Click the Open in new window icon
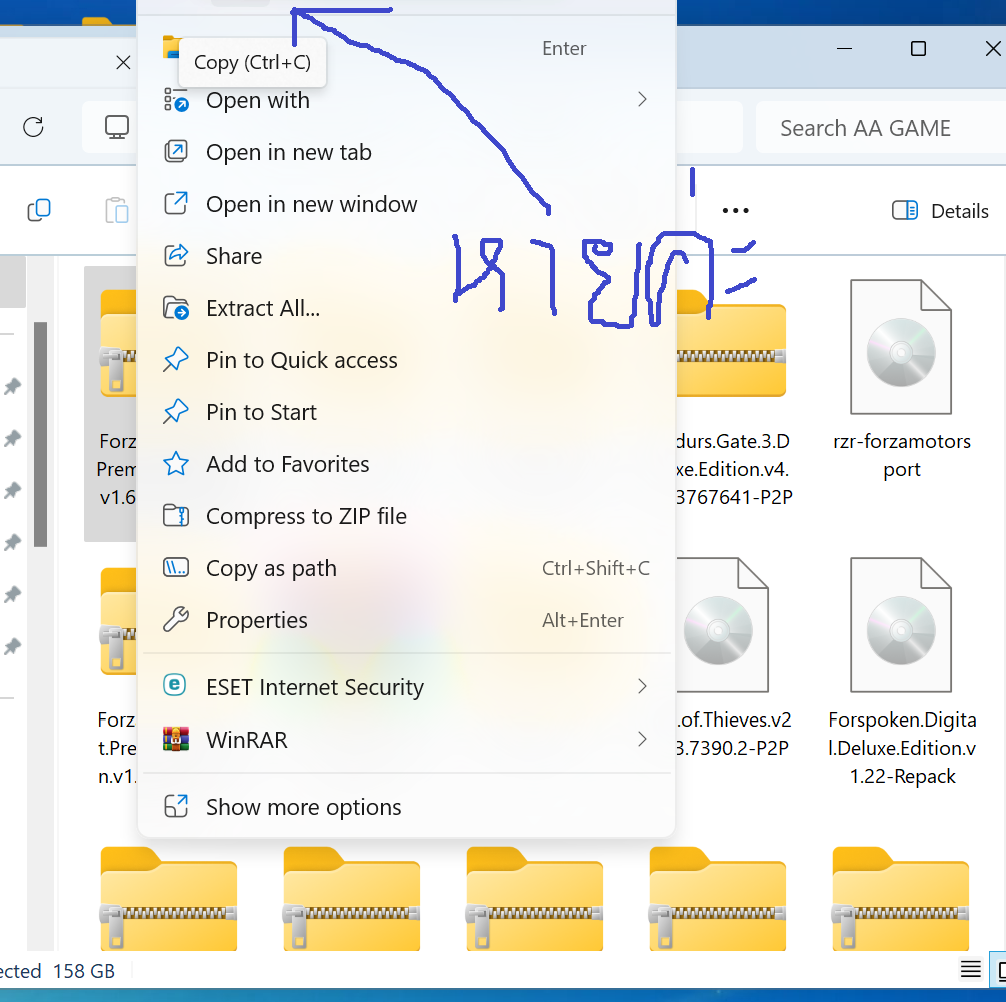The image size is (1006, 1002). 176,203
